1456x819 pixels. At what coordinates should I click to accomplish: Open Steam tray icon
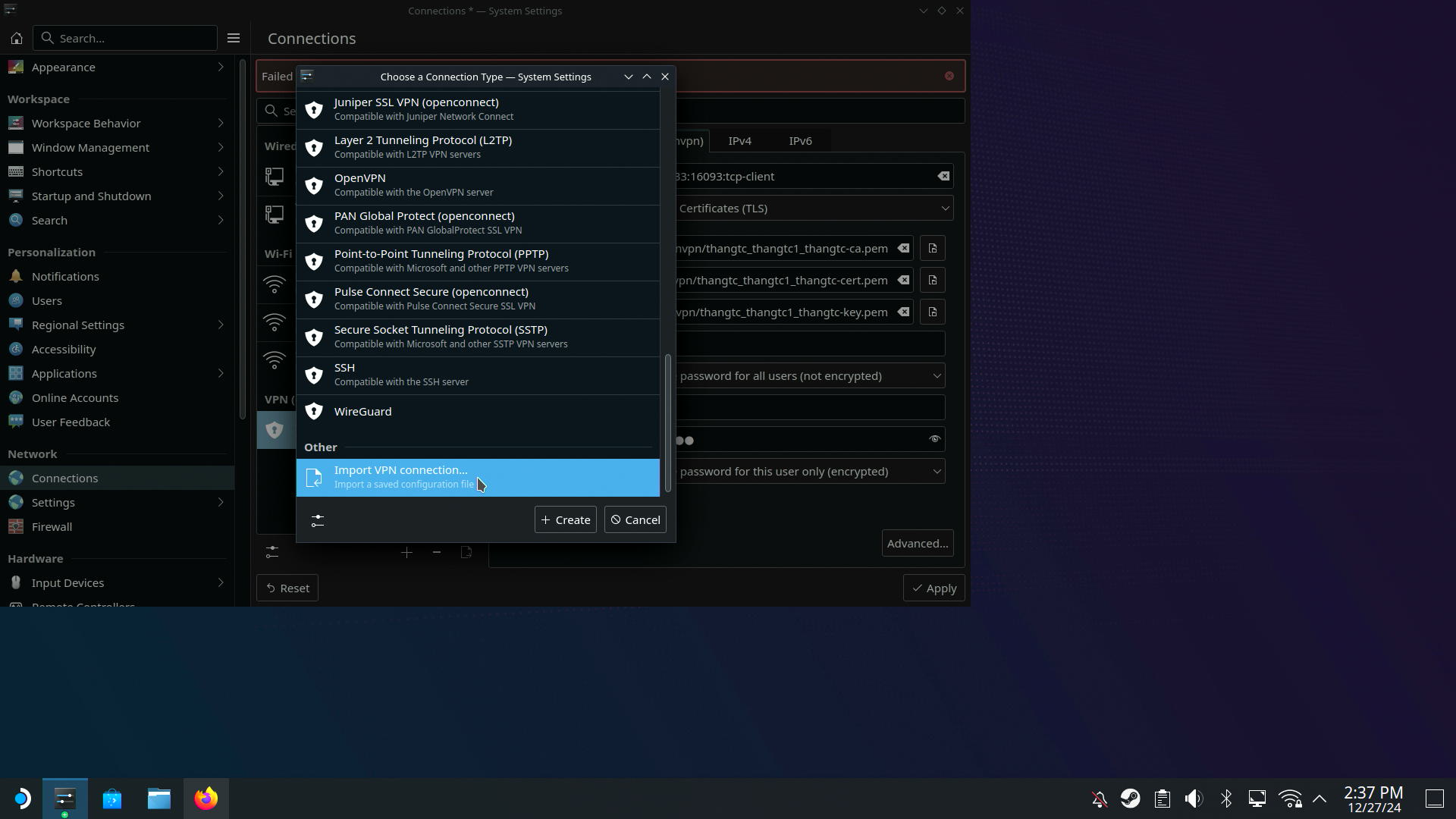(1130, 799)
